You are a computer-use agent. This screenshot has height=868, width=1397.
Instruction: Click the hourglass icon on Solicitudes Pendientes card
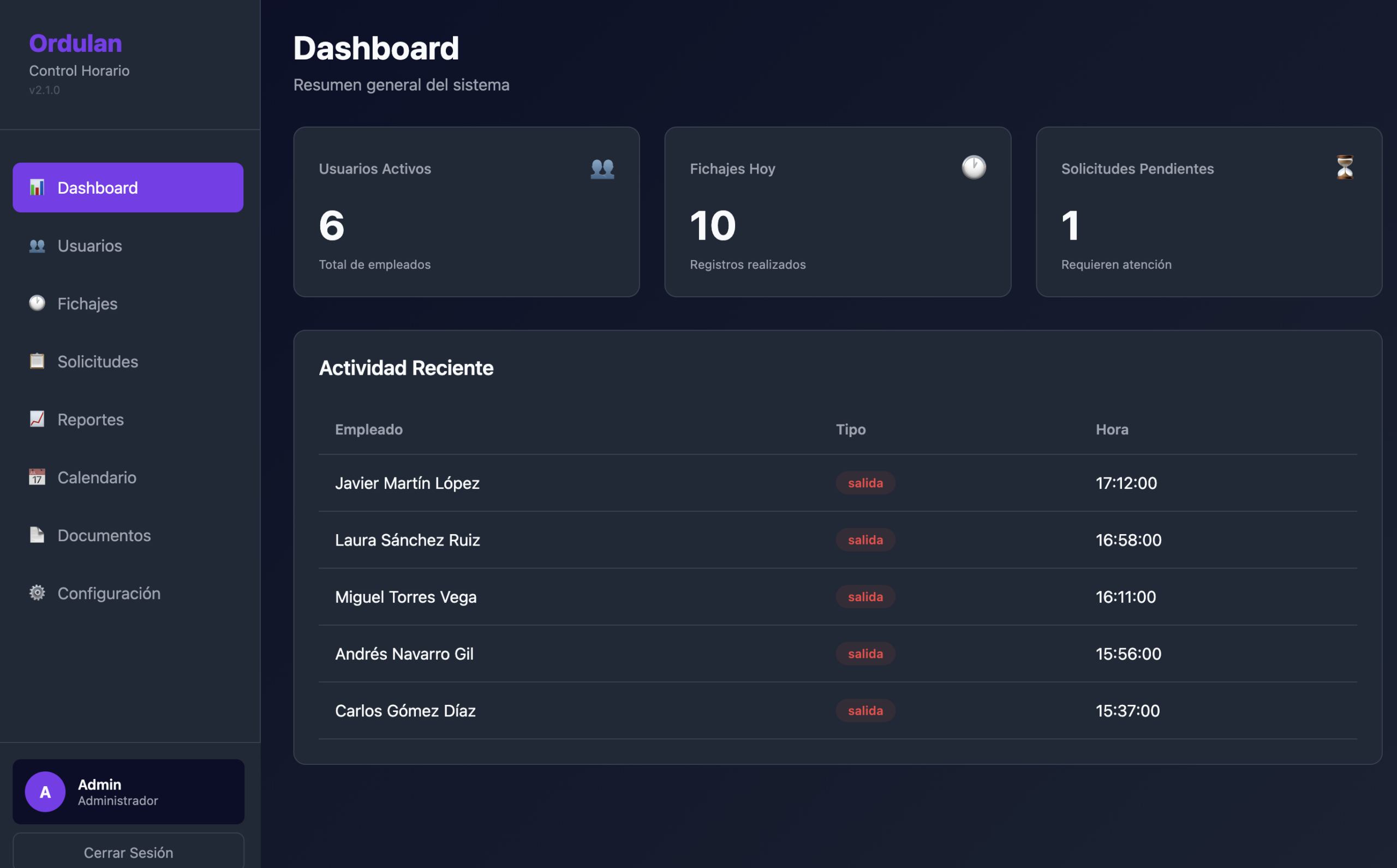coord(1345,167)
